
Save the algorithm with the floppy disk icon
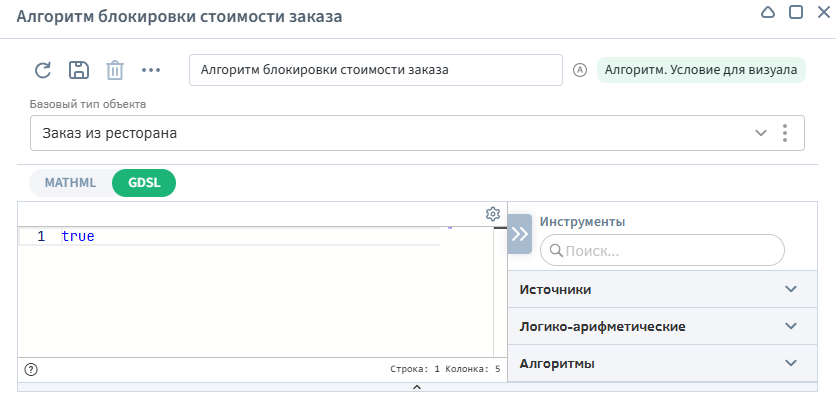pos(79,70)
